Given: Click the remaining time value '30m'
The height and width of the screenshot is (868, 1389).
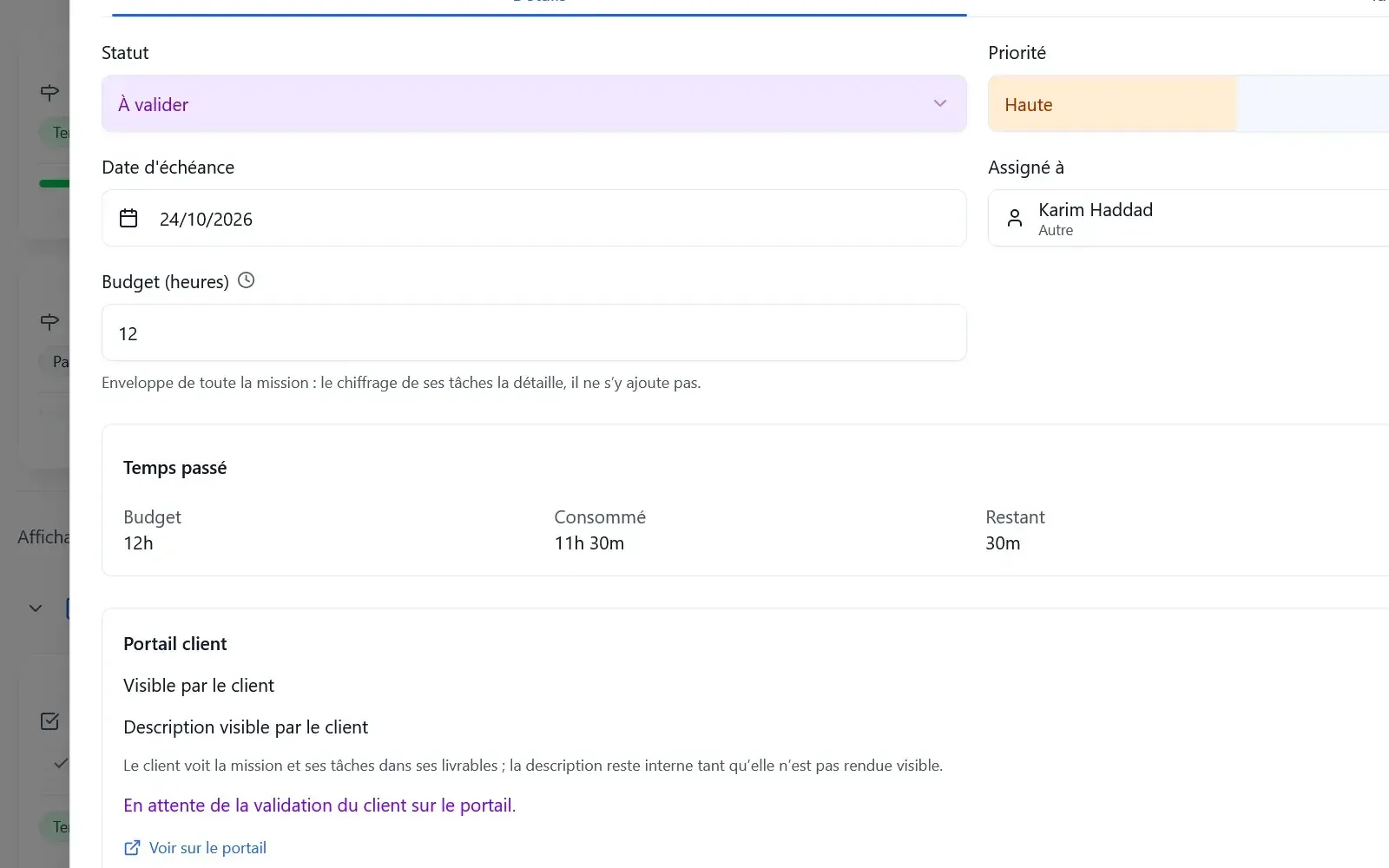Looking at the screenshot, I should pos(1003,543).
